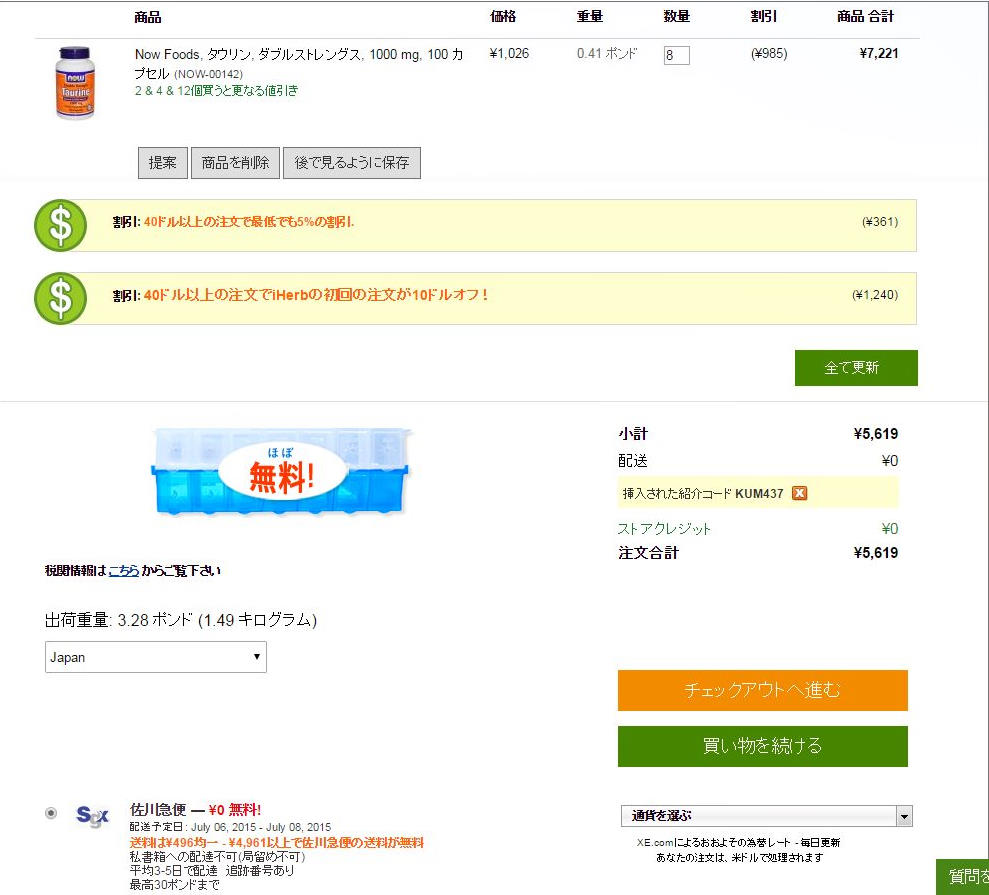The height and width of the screenshot is (895, 989).
Task: Click the green 全て更新 update button
Action: coord(855,368)
